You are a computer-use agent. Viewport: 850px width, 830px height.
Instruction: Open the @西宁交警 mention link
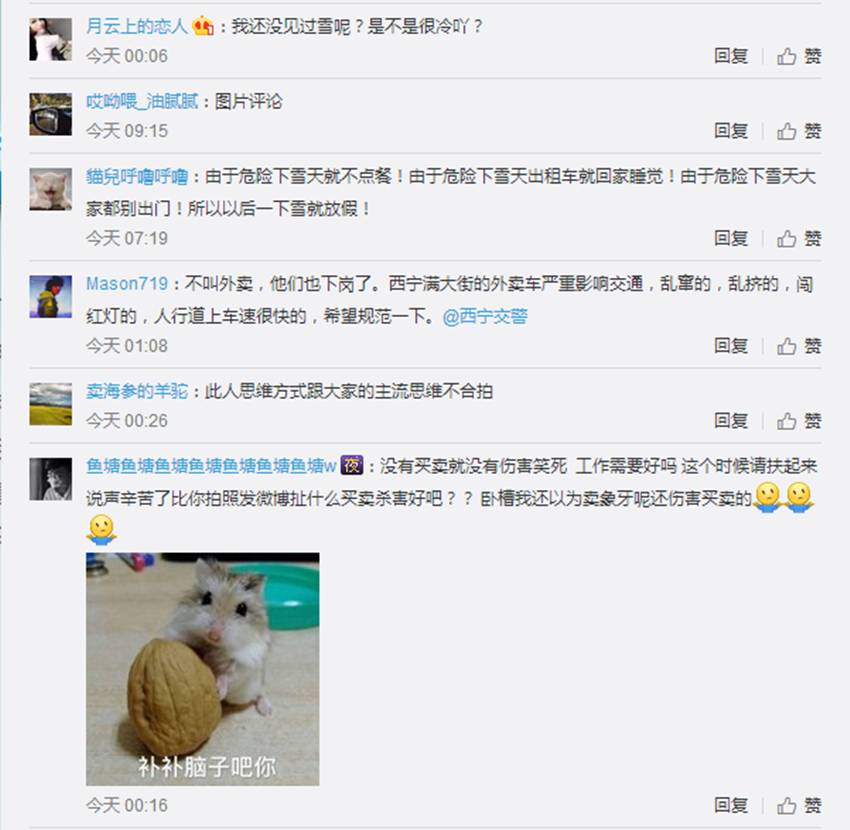tap(485, 316)
